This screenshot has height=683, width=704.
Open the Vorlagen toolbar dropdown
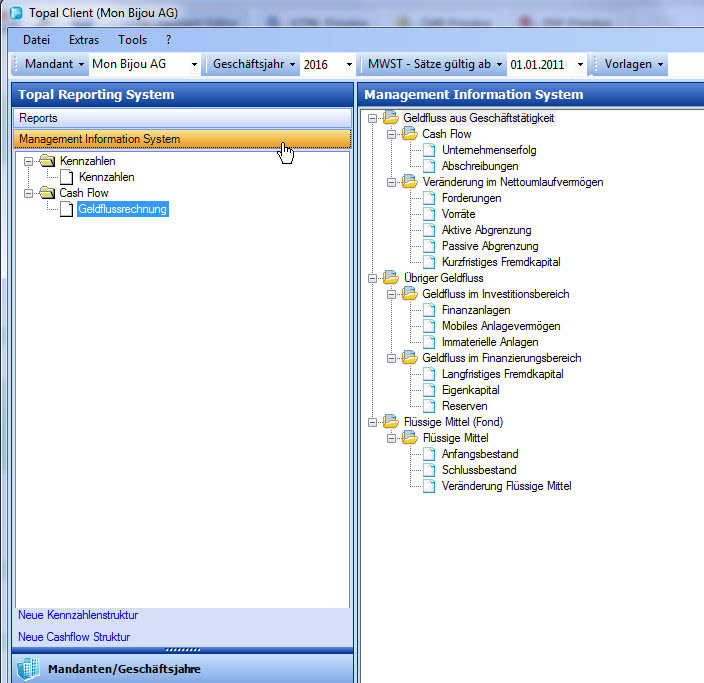coord(634,64)
